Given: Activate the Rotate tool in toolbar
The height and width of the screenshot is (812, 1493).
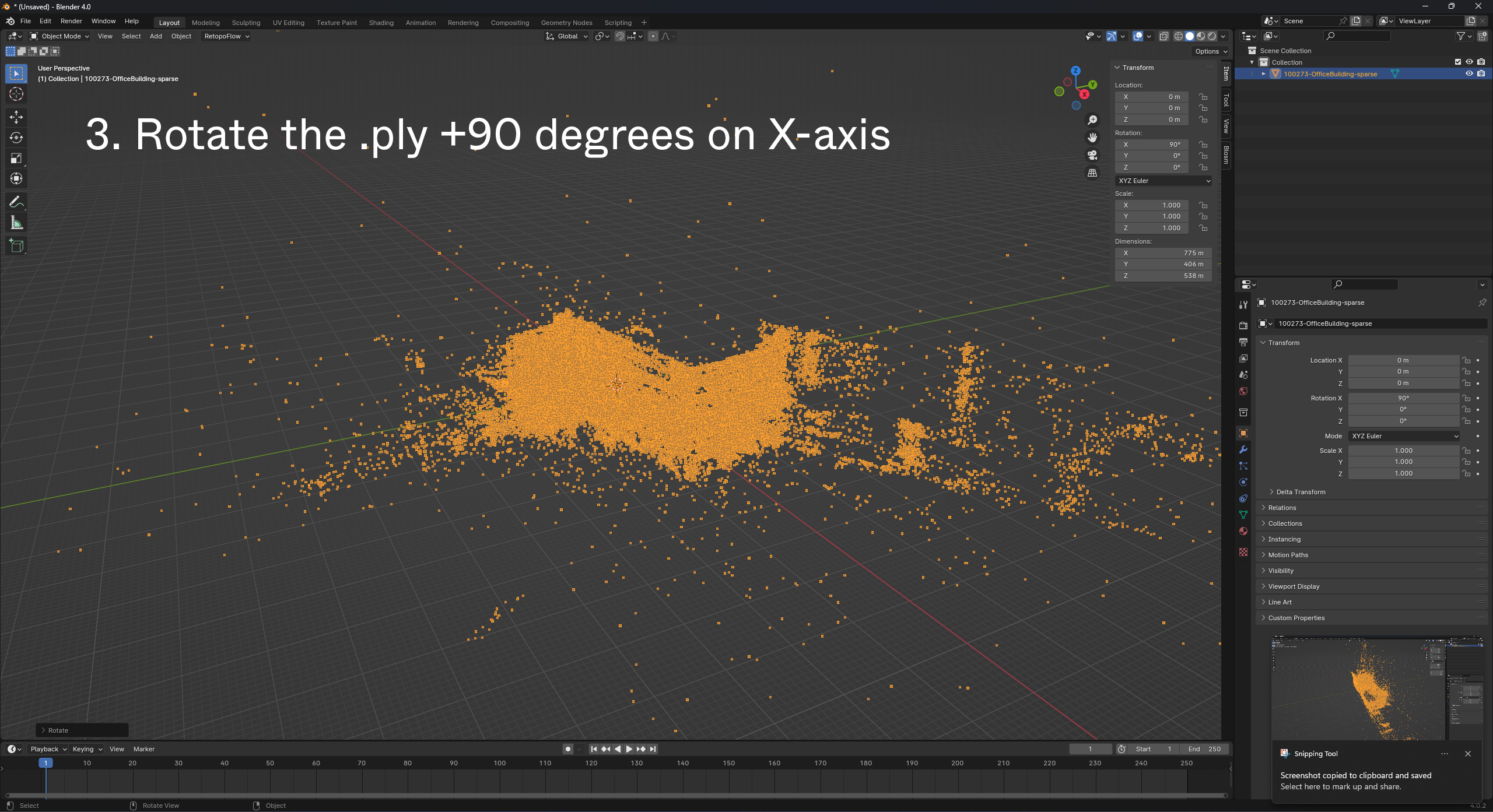Looking at the screenshot, I should click(x=16, y=138).
